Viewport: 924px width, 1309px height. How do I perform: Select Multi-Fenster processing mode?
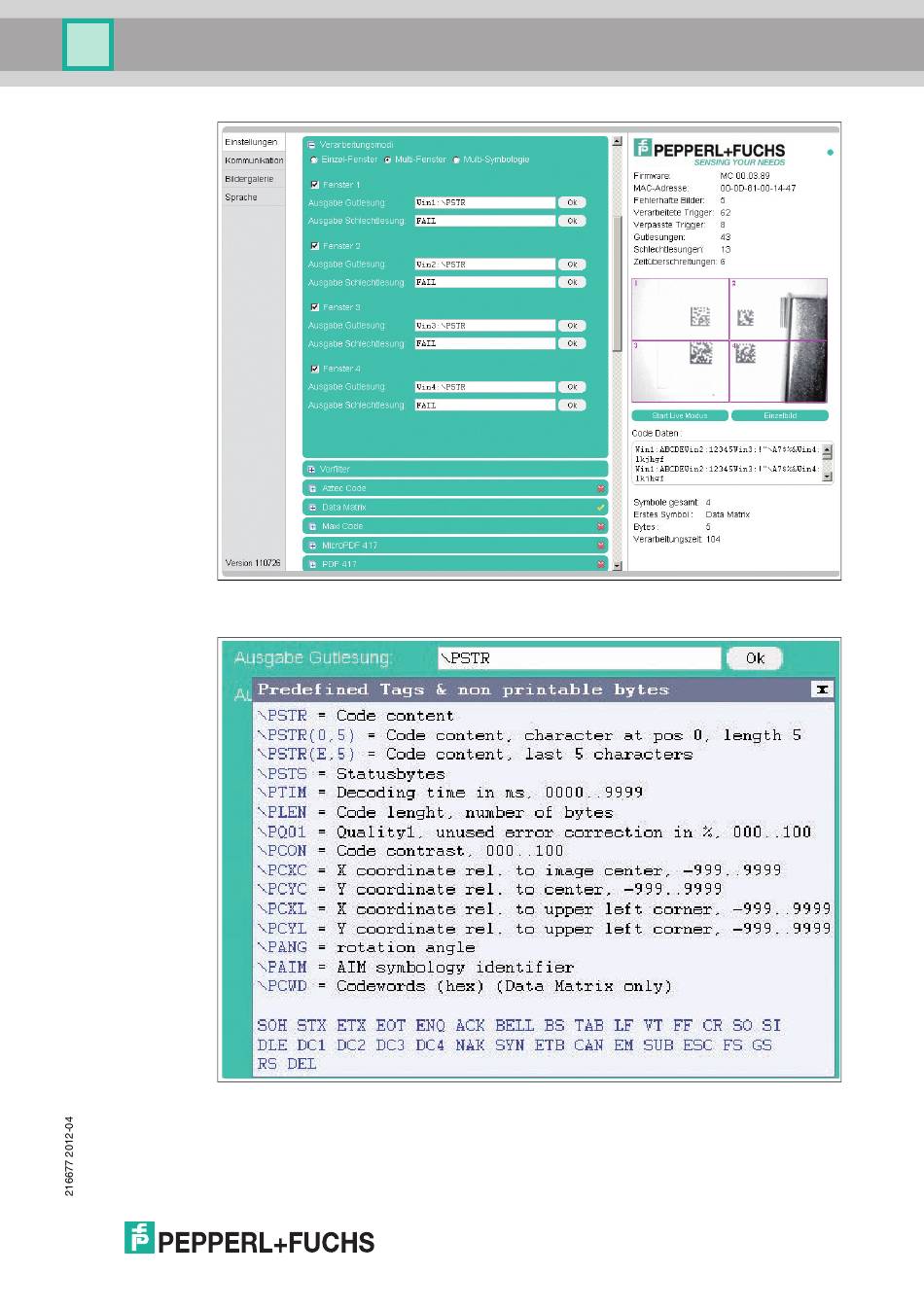pos(387,160)
